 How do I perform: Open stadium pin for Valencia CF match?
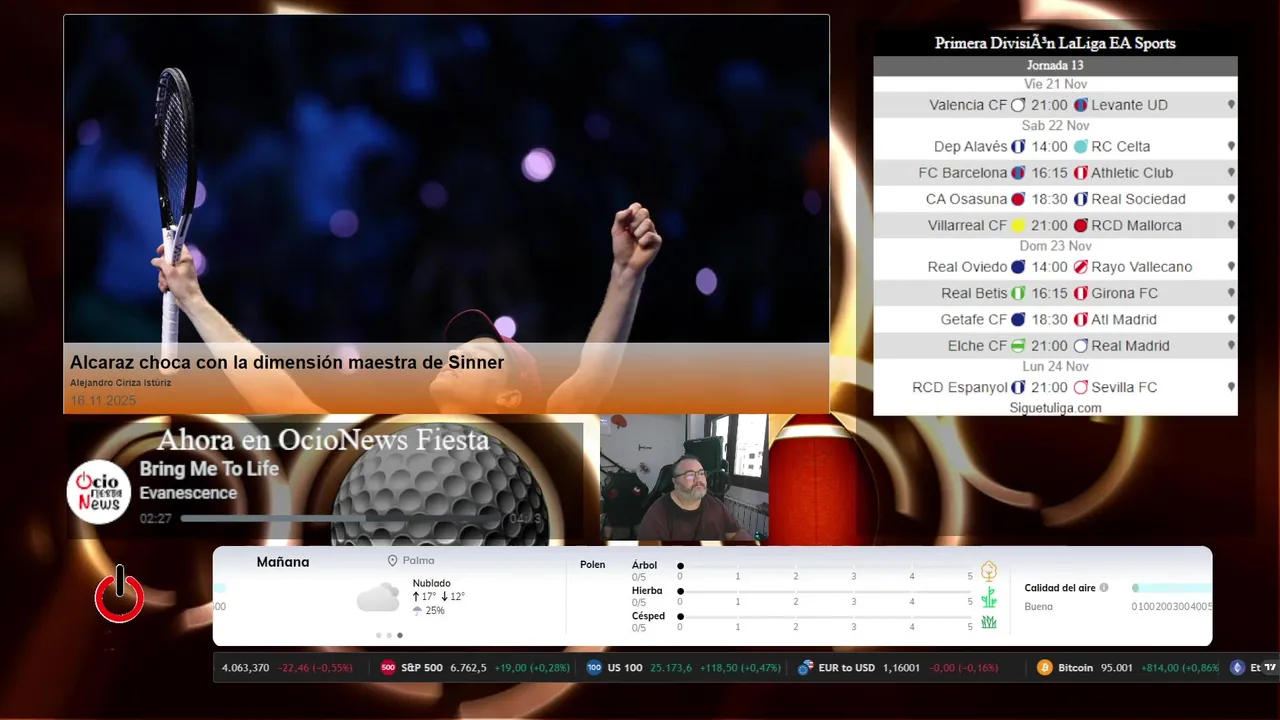1231,105
